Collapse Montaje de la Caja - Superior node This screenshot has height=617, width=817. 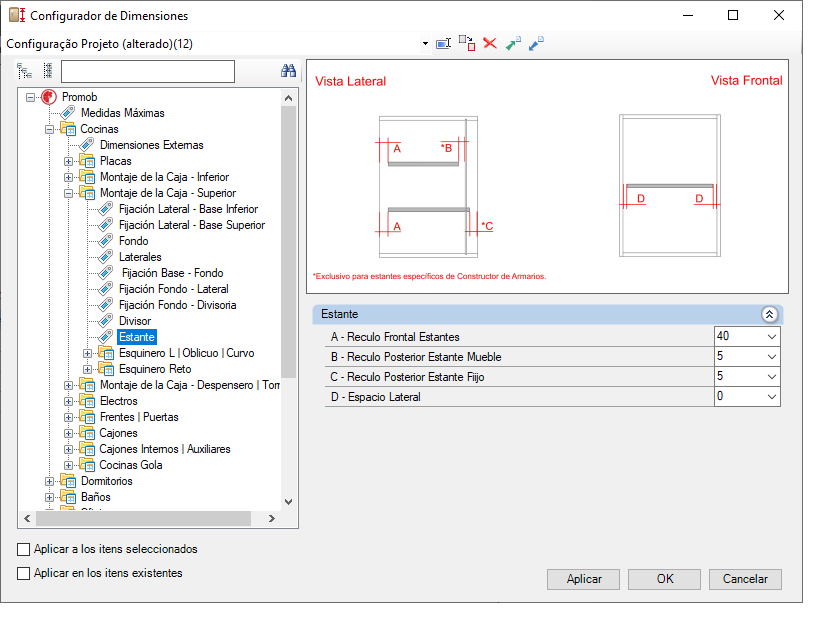(x=68, y=193)
